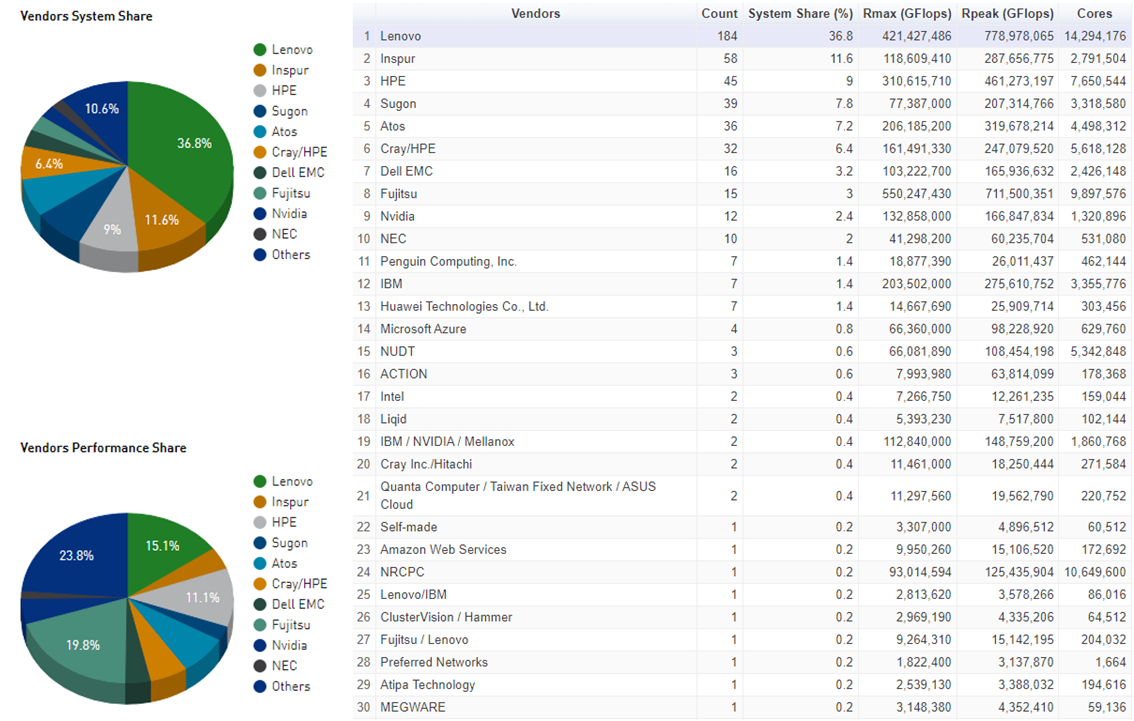Click Rpeak value 778,978,065 in Lenovo row
Viewport: 1134px width, 721px height.
click(x=1019, y=36)
